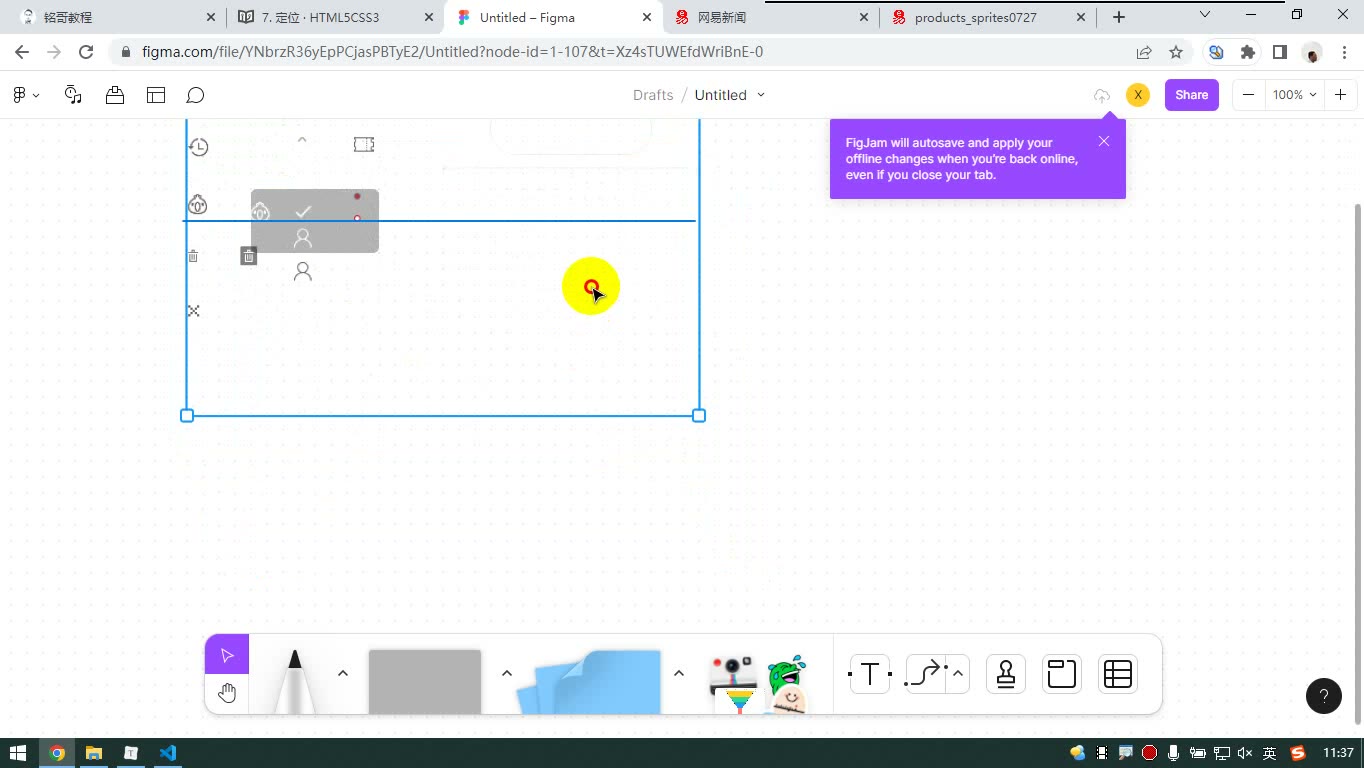The width and height of the screenshot is (1364, 768).
Task: Open the timer and music tool
Action: click(73, 95)
